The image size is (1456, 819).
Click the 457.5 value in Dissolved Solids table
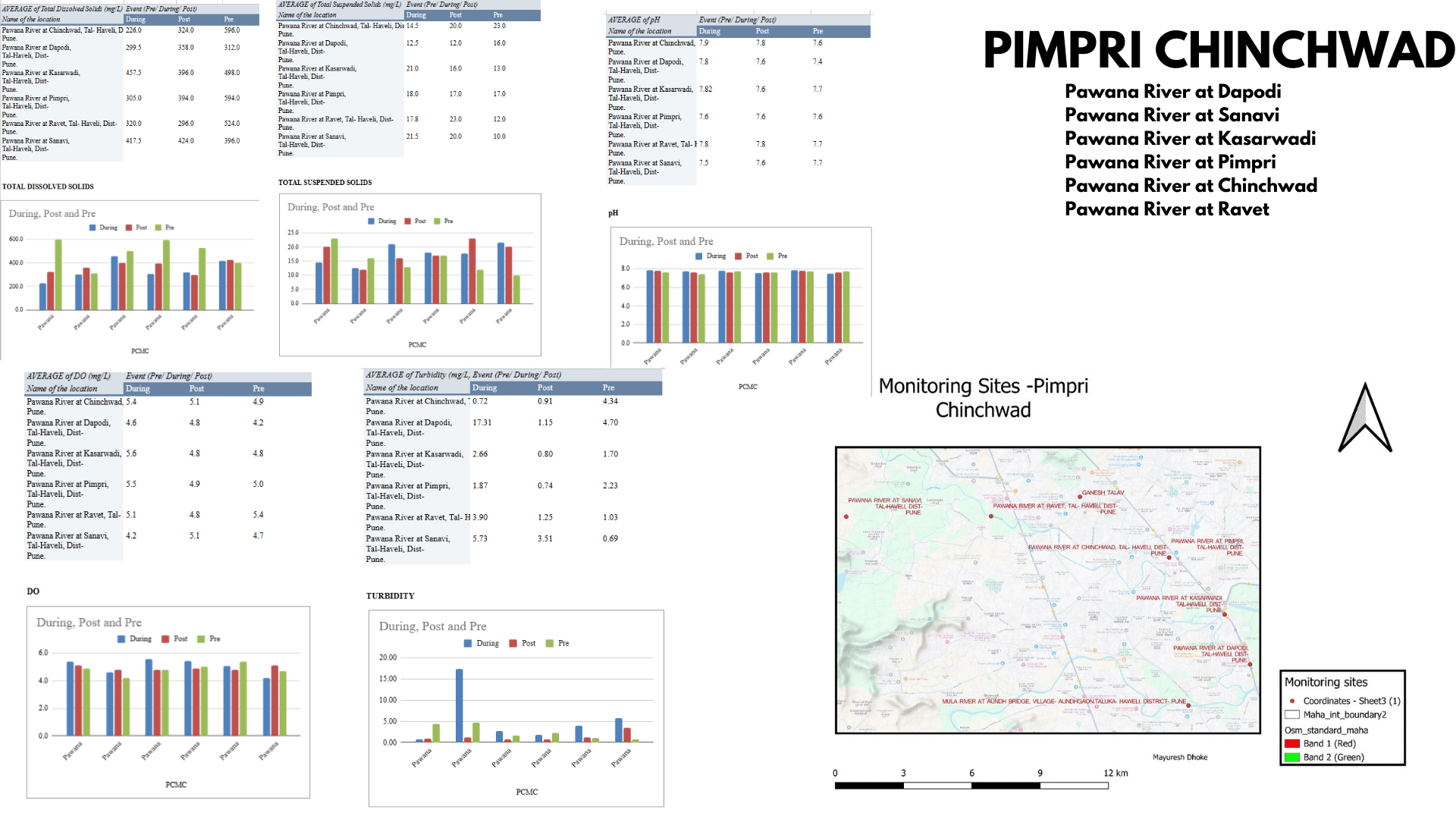(133, 73)
